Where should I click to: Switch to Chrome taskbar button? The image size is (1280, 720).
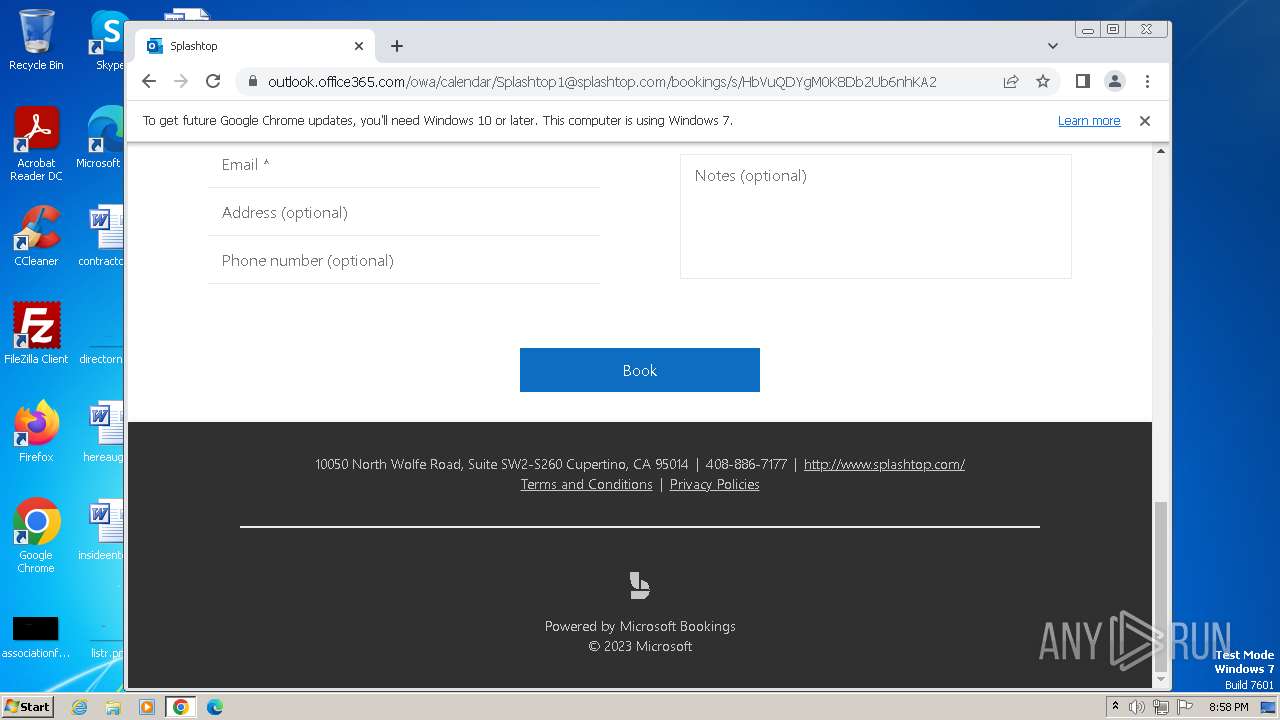181,707
